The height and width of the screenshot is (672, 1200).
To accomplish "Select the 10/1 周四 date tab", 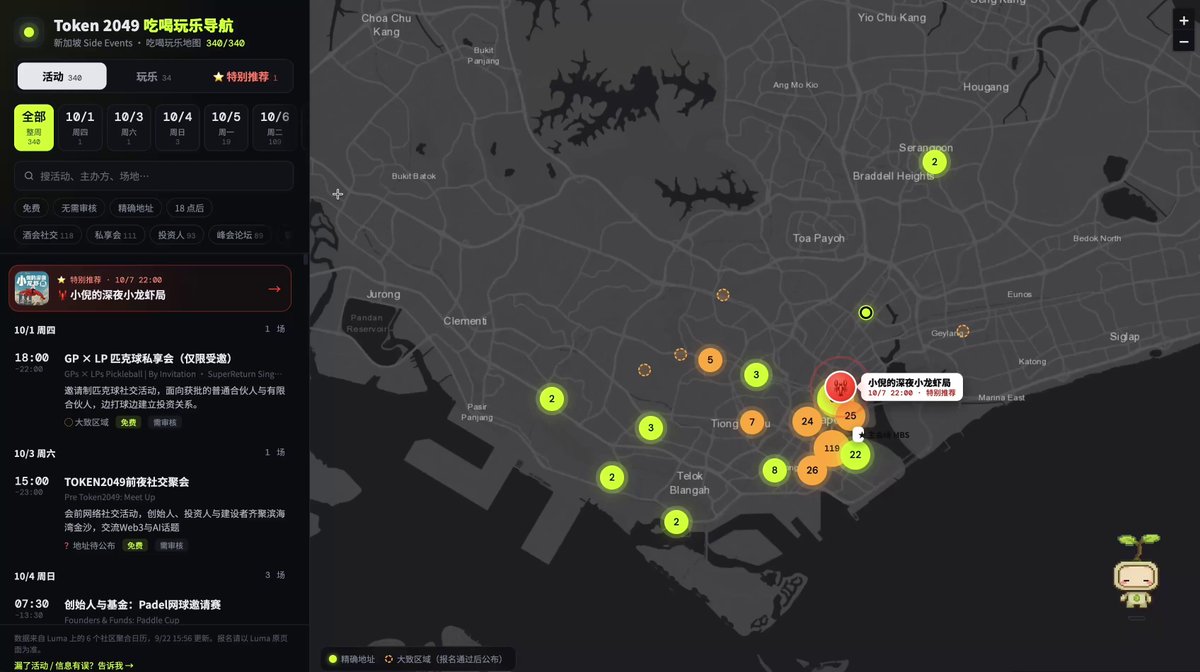I will [80, 128].
